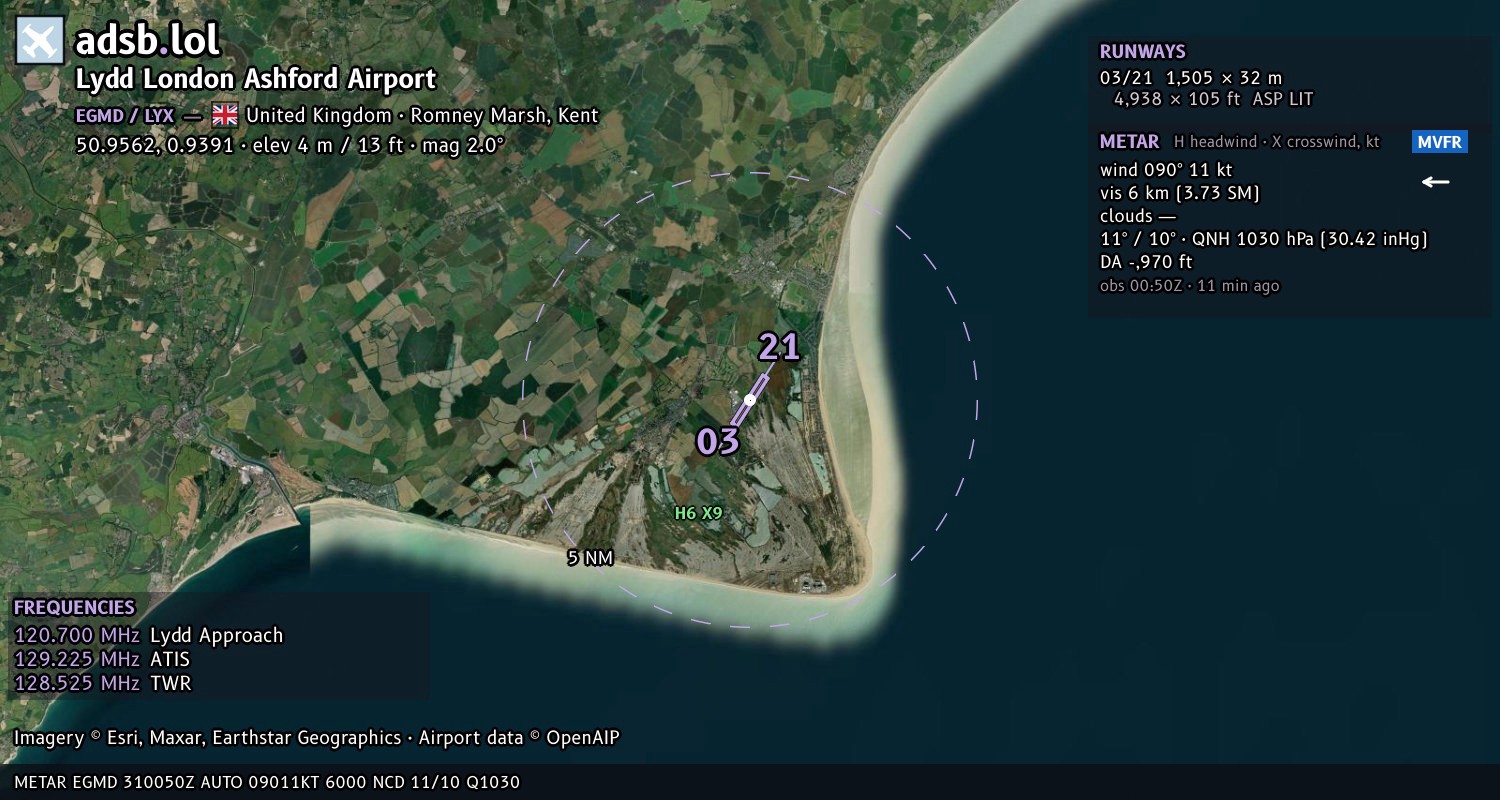Click the EGMD / LYX airport code
Screen dimensions: 1500x800
[x=125, y=115]
